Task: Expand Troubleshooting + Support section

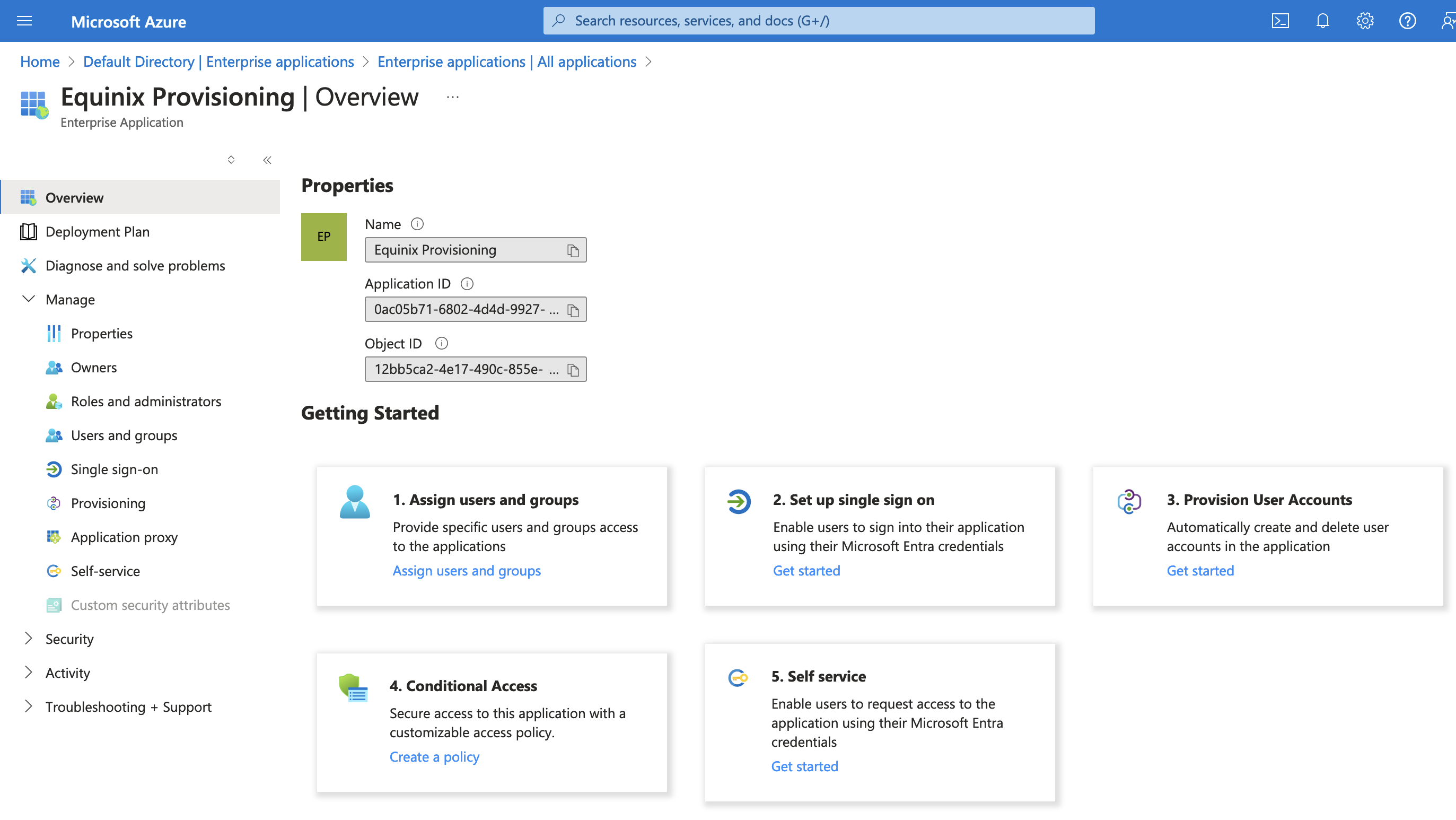Action: click(28, 706)
